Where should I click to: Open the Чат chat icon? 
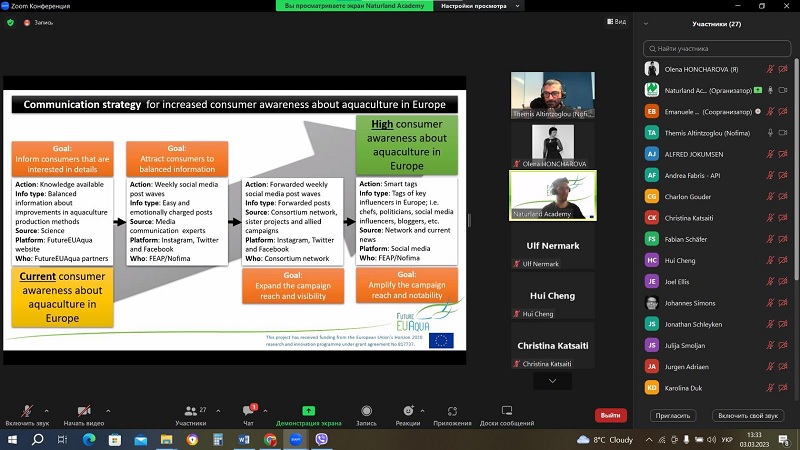click(x=248, y=411)
